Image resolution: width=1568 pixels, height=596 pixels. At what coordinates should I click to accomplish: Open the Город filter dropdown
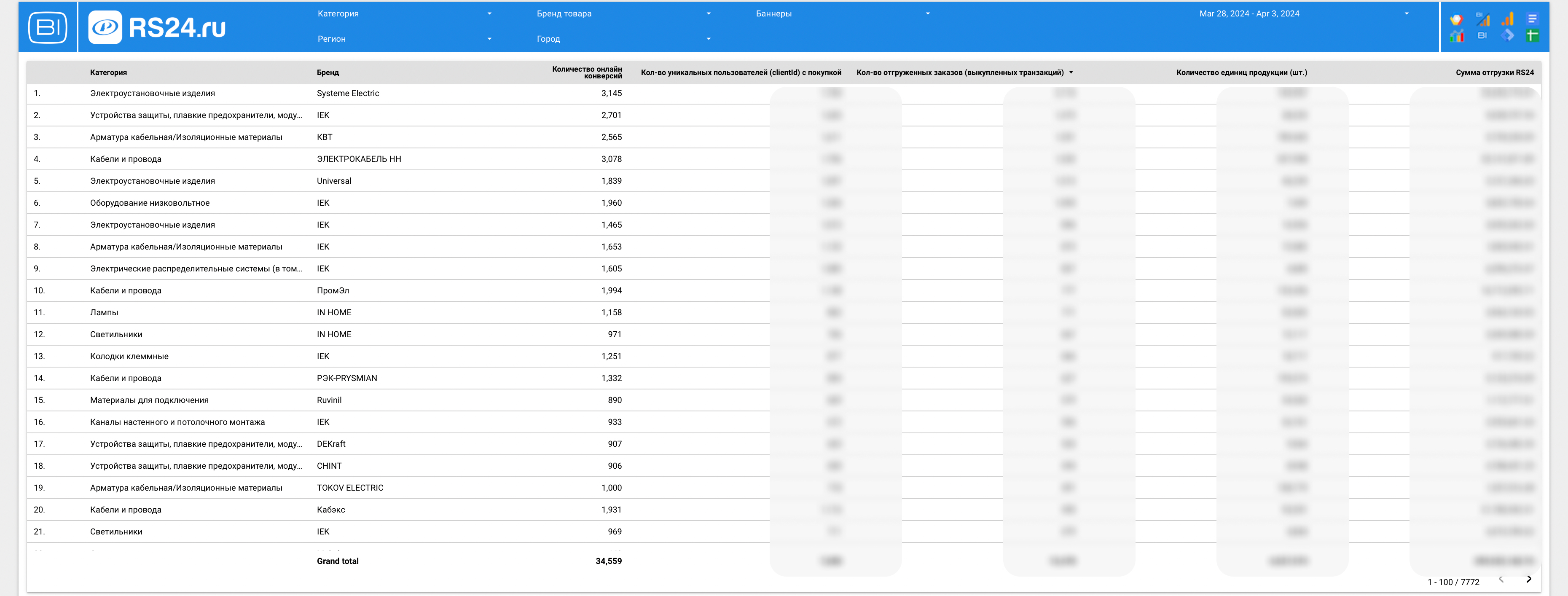[623, 38]
